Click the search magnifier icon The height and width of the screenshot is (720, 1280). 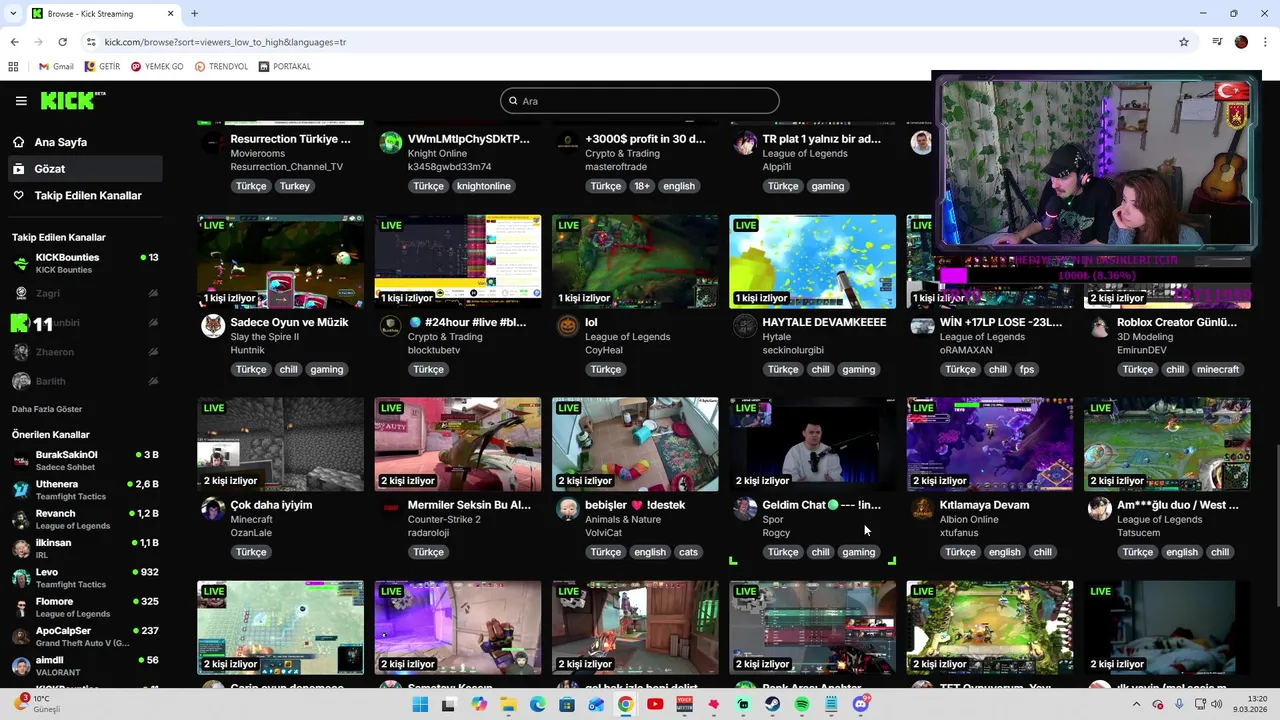513,101
